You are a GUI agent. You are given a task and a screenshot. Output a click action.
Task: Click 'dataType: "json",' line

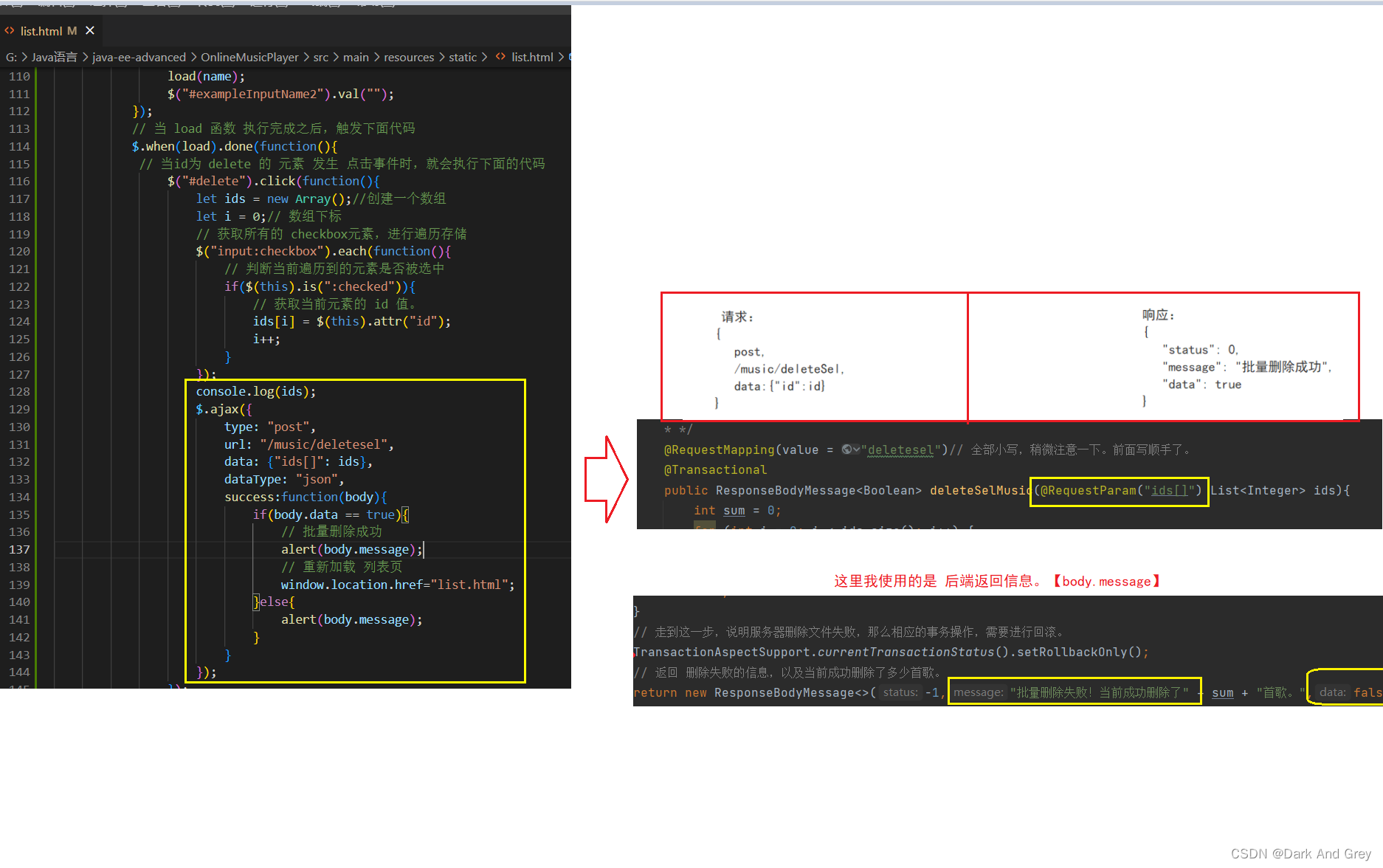pyautogui.click(x=284, y=479)
